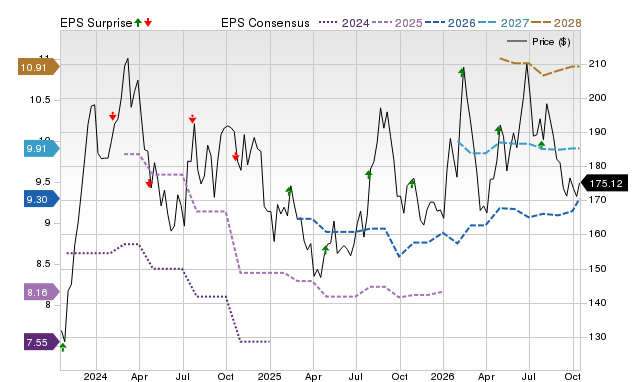Toggle the 2025 EPS consensus legend entry
This screenshot has width=640, height=382.
(x=397, y=23)
